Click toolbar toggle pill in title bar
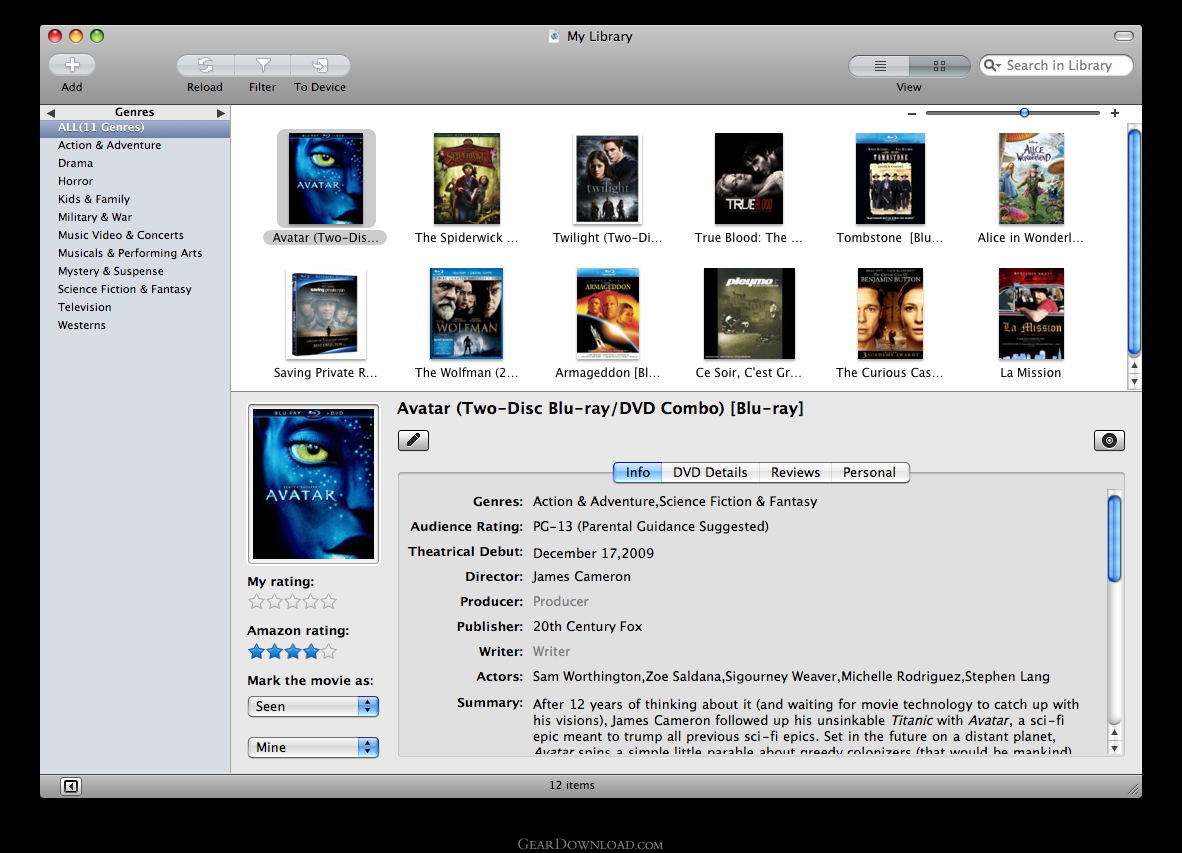This screenshot has width=1182, height=853. 1124,36
